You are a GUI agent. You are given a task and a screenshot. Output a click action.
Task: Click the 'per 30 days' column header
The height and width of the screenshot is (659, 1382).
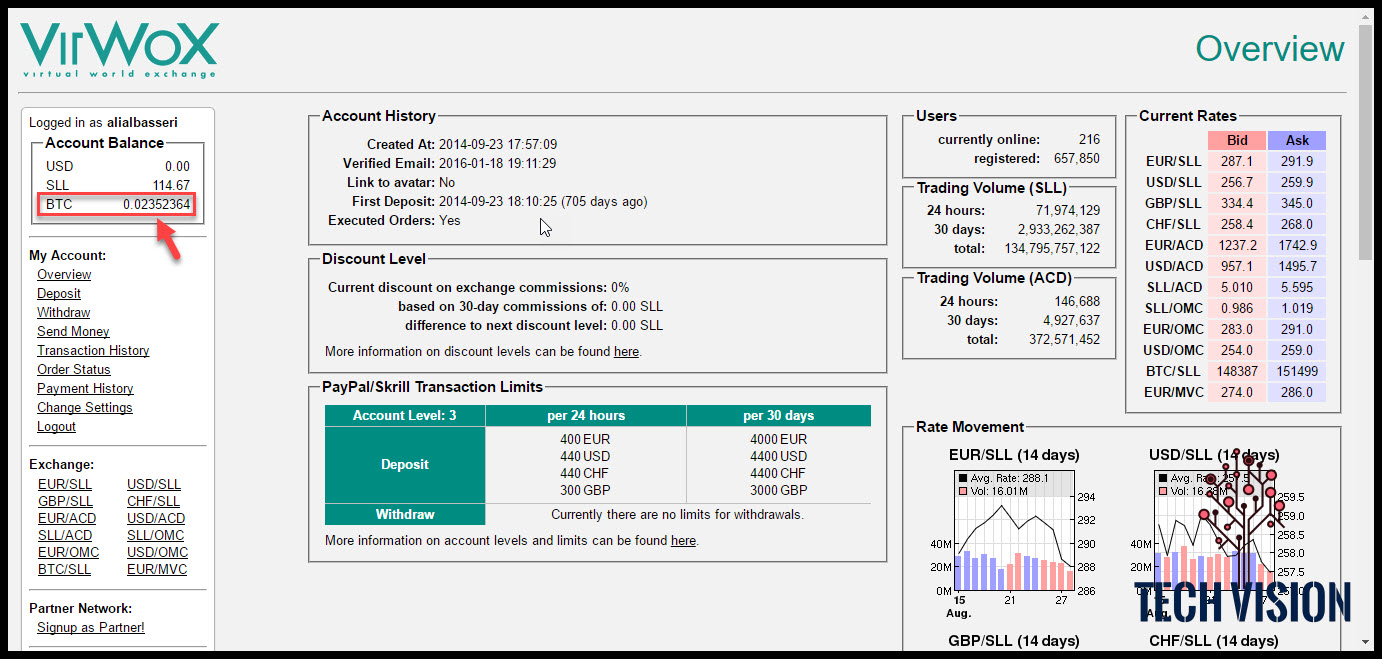[x=778, y=415]
